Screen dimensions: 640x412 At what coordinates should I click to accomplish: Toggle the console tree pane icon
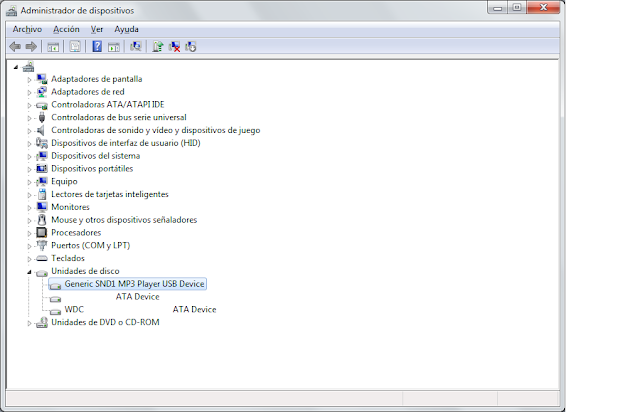click(x=53, y=47)
